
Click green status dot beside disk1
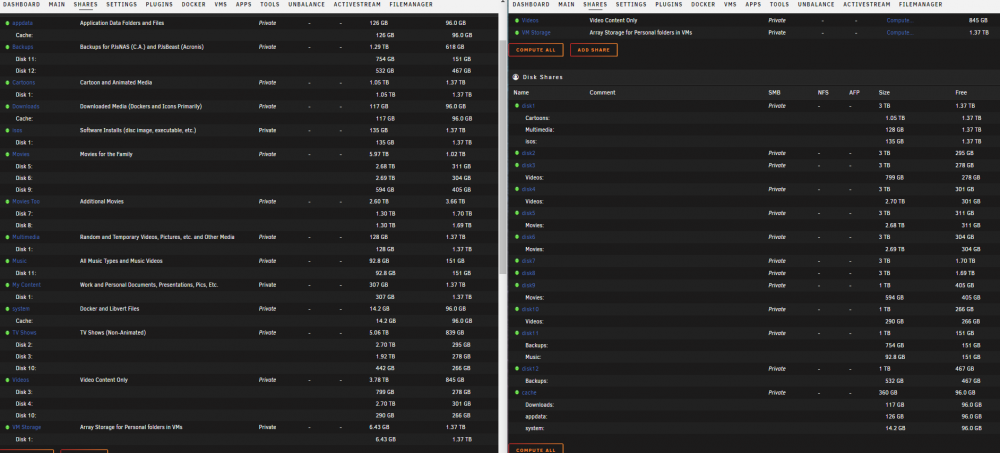pyautogui.click(x=517, y=106)
